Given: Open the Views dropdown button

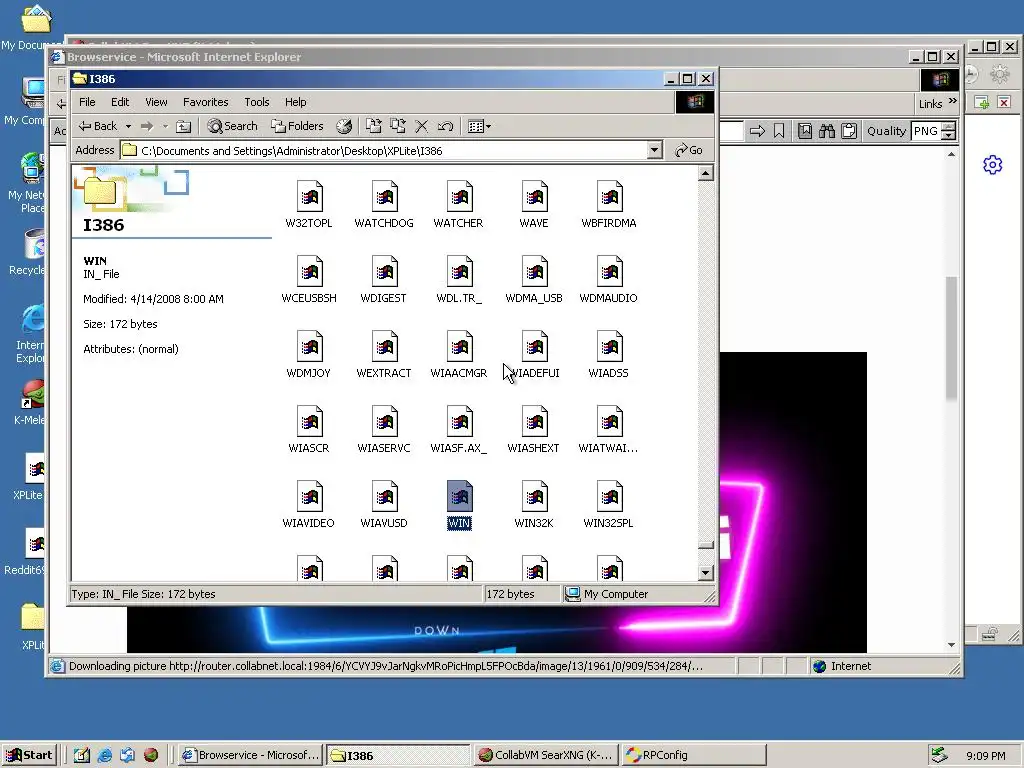Looking at the screenshot, I should pyautogui.click(x=479, y=126).
